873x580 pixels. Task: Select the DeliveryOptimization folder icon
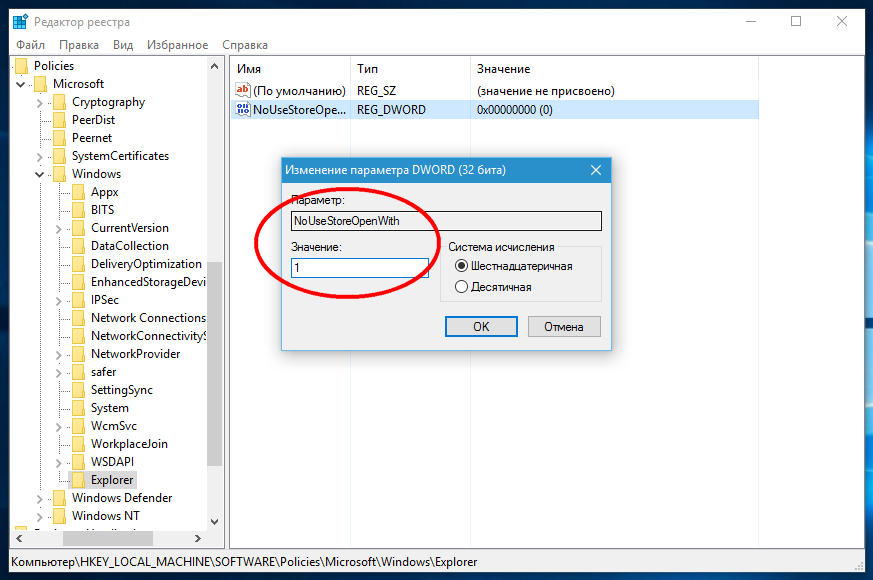pos(79,264)
